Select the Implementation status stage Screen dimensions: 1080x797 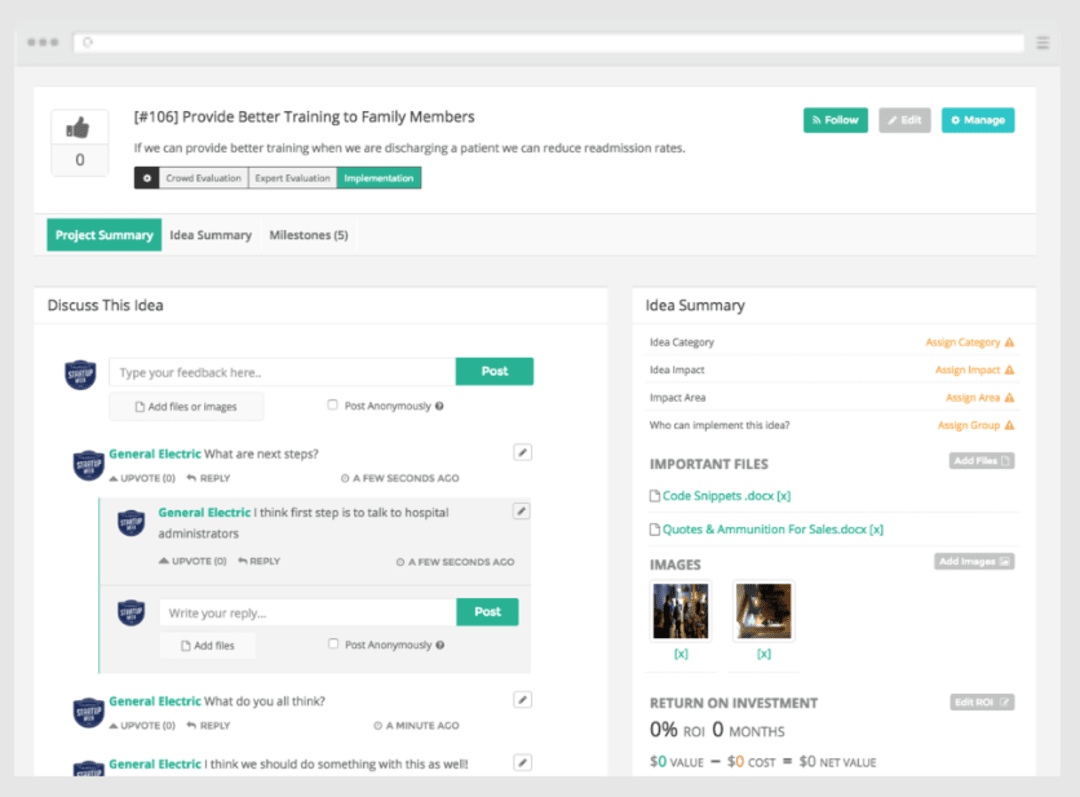tap(379, 178)
